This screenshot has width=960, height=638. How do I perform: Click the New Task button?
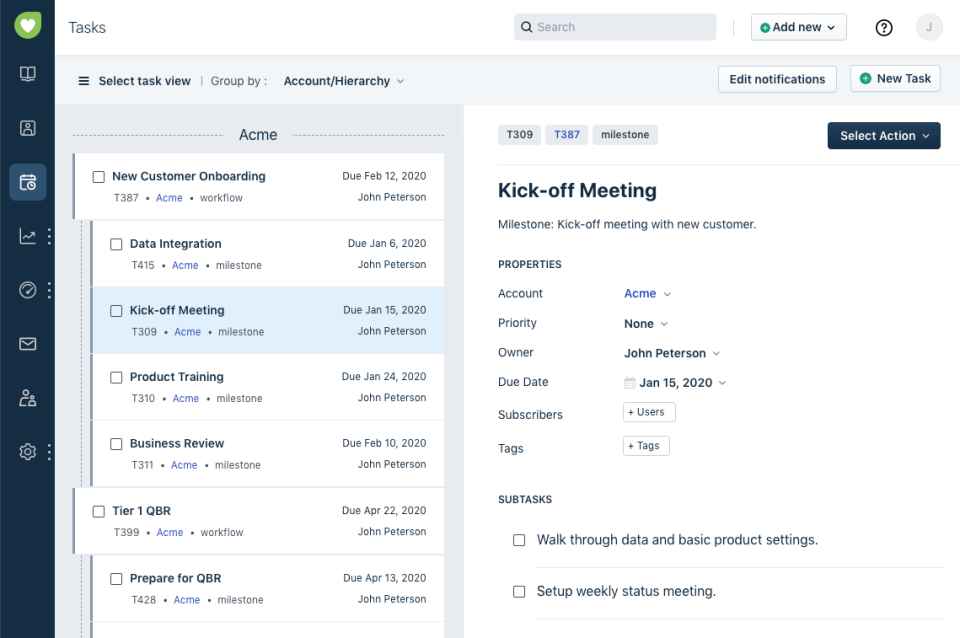pos(894,78)
